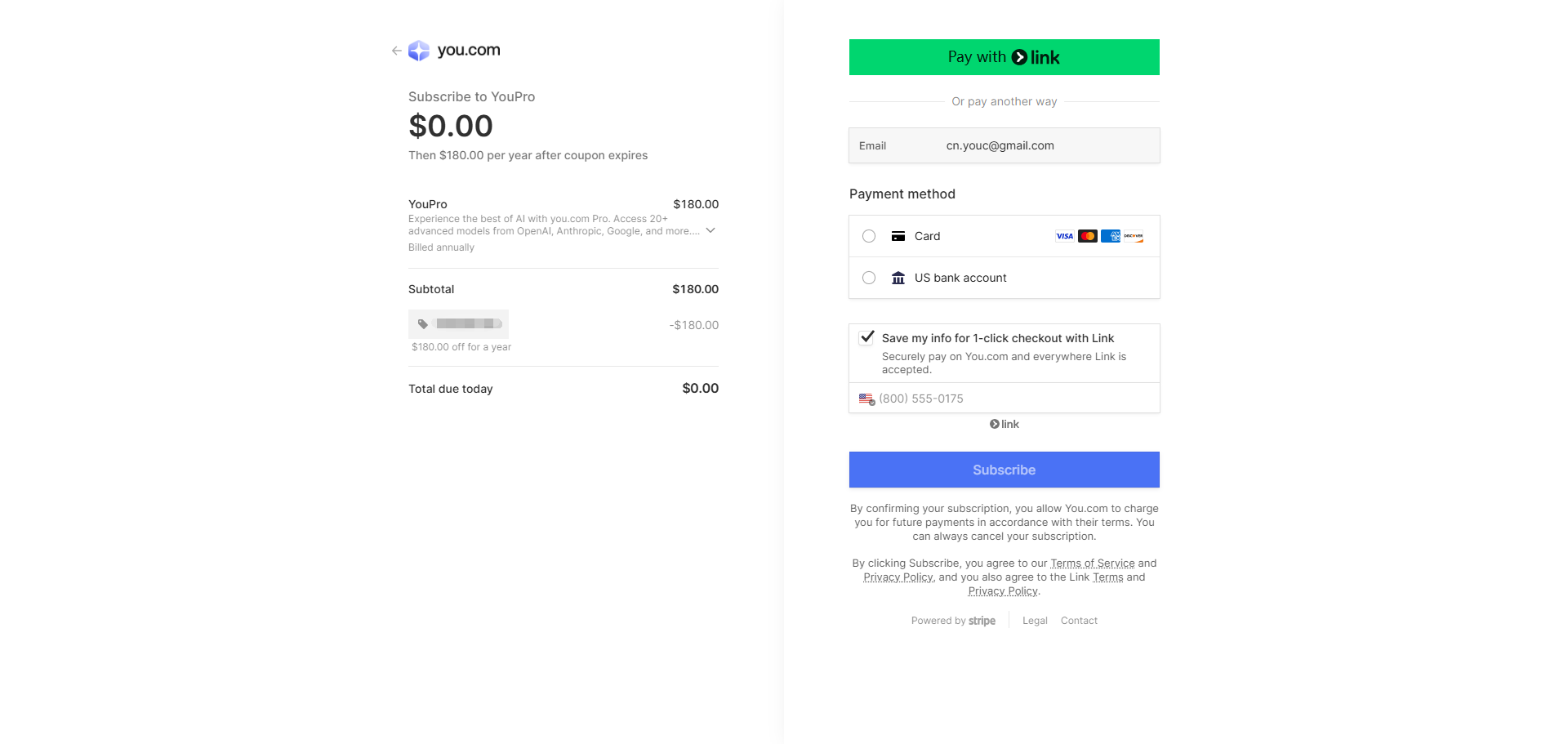
Task: Expand the YouPro description chevron
Action: coord(710,230)
